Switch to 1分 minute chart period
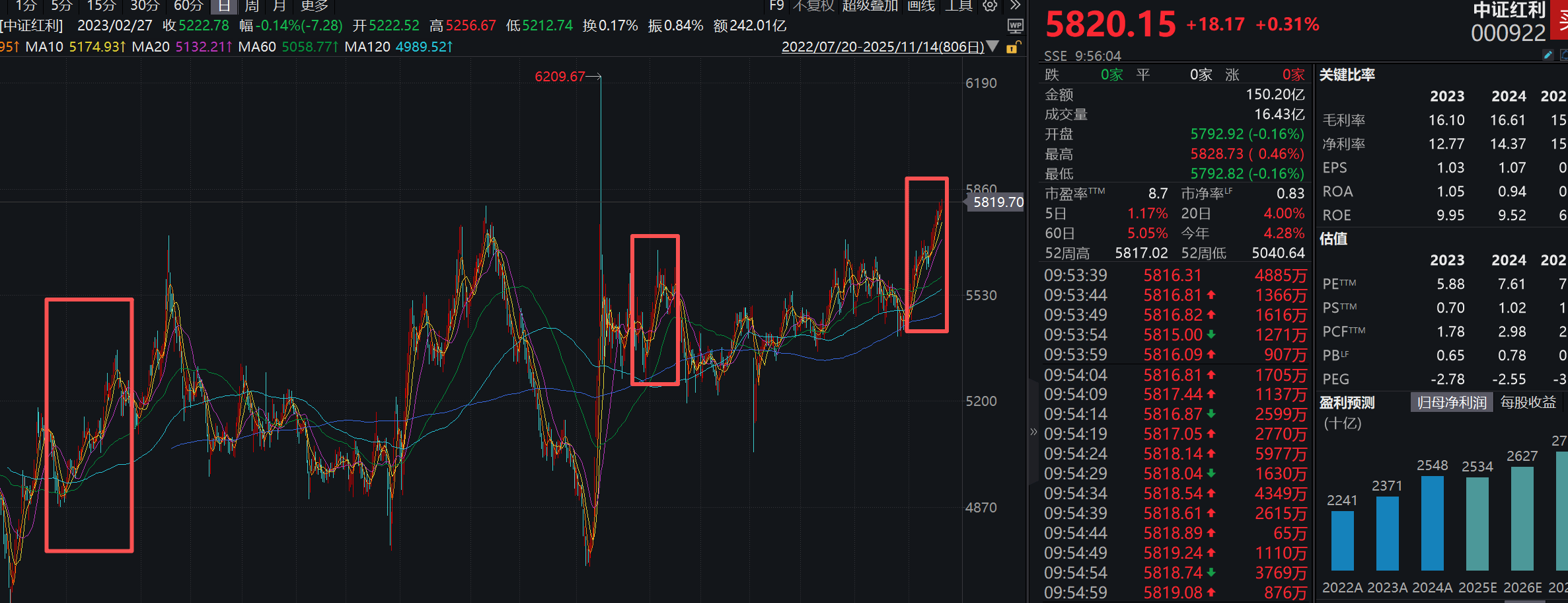The height and width of the screenshot is (603, 1568). [26, 6]
